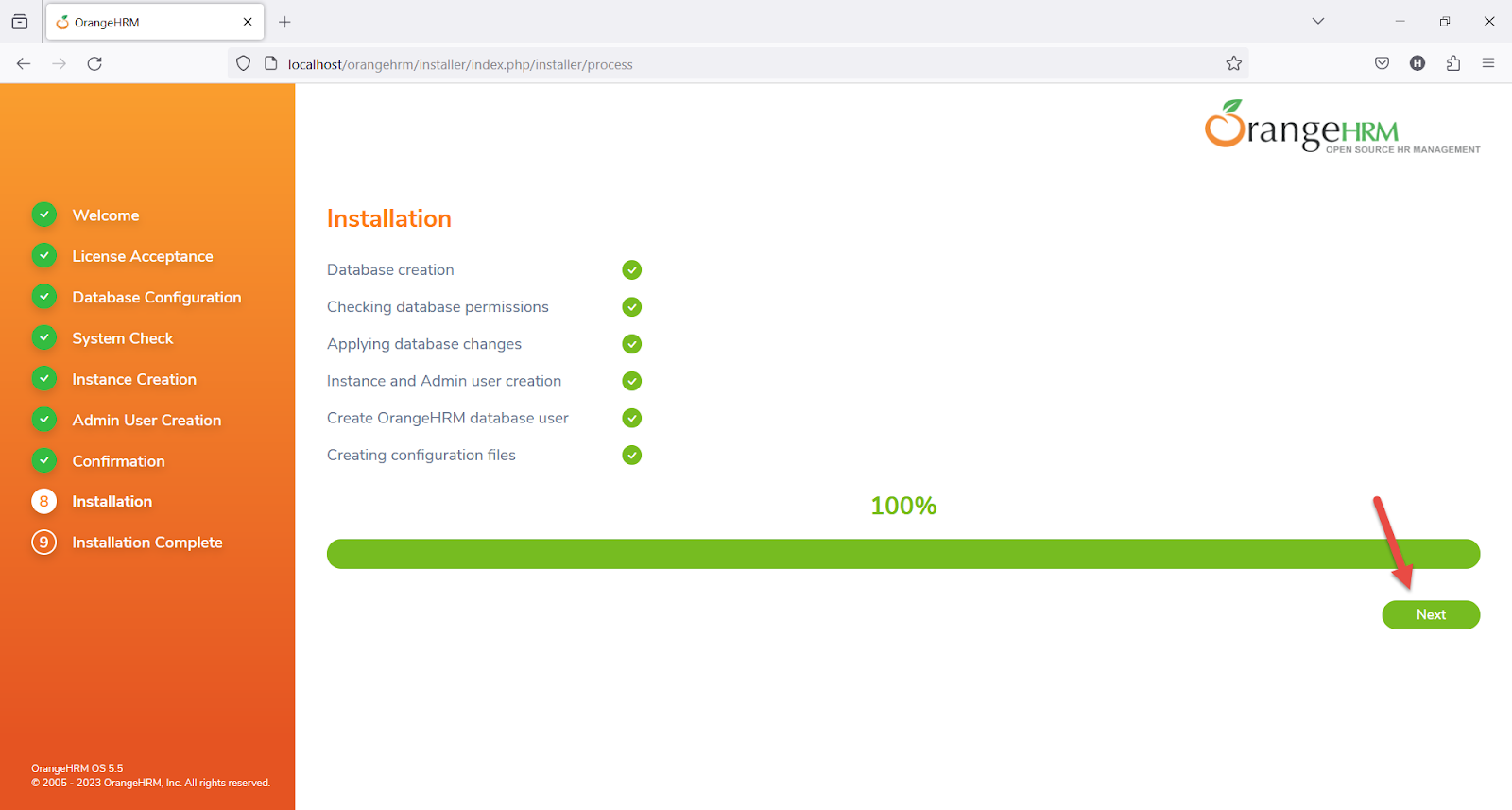
Task: Click the browser forward arrow
Action: (59, 63)
